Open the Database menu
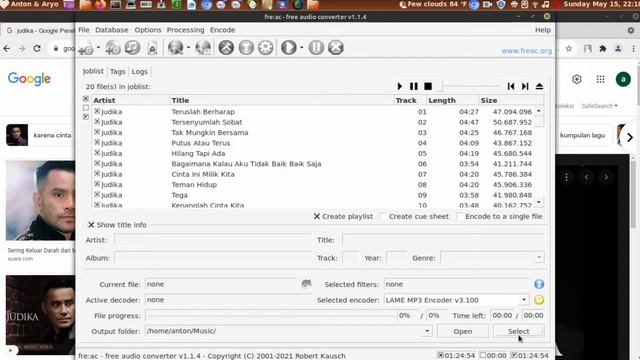The image size is (640, 360). click(x=111, y=30)
